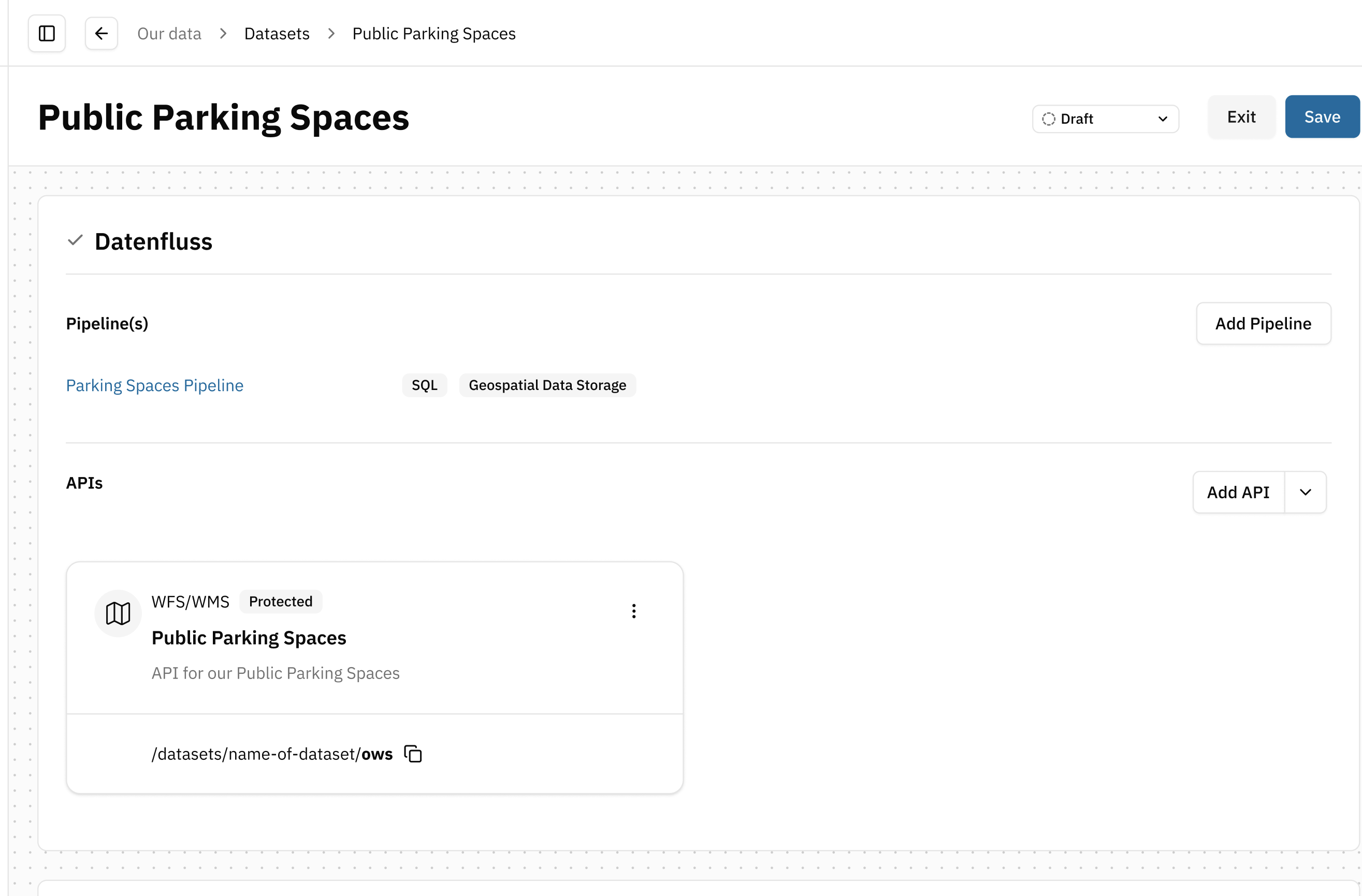Click the Public Parking Spaces page title
This screenshot has height=896, width=1362.
click(x=224, y=117)
